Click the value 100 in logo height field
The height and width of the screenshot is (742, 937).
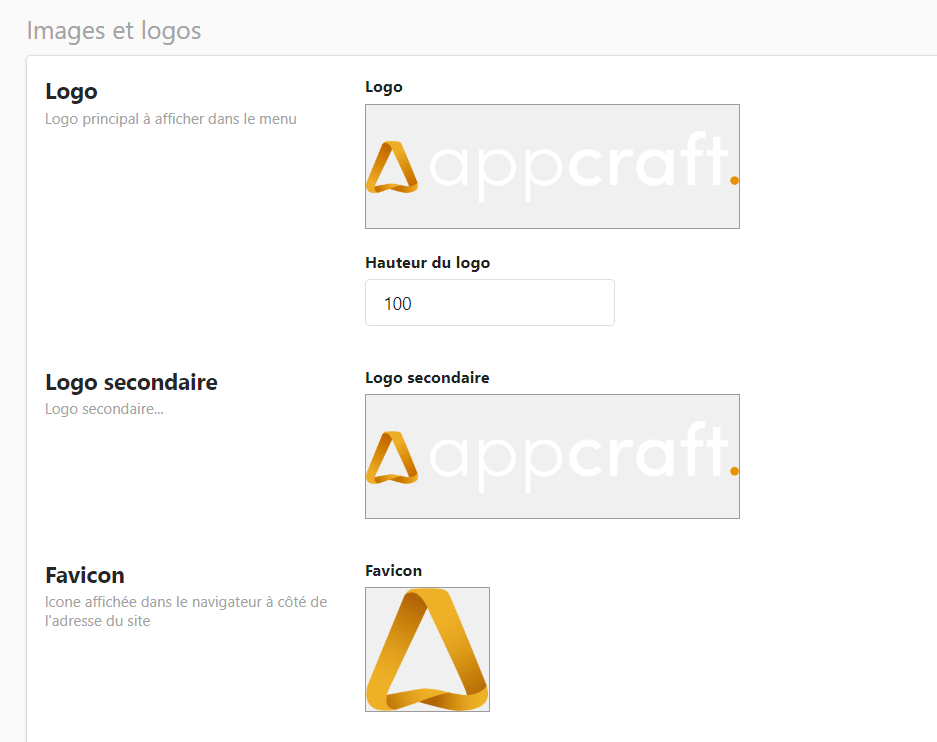pos(398,304)
